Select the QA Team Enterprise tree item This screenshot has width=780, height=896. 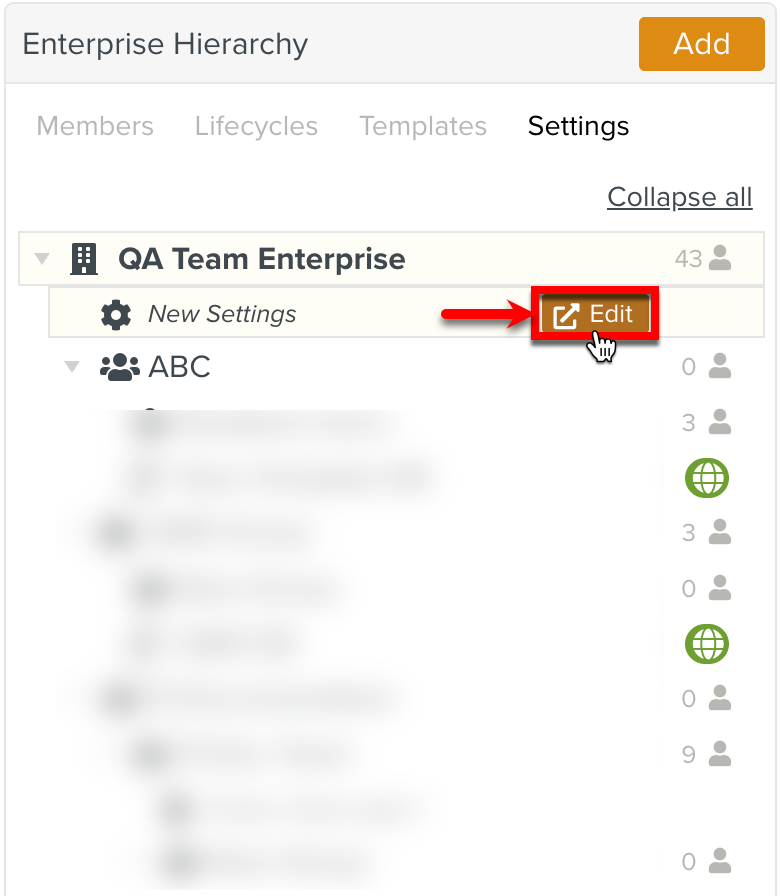click(261, 259)
